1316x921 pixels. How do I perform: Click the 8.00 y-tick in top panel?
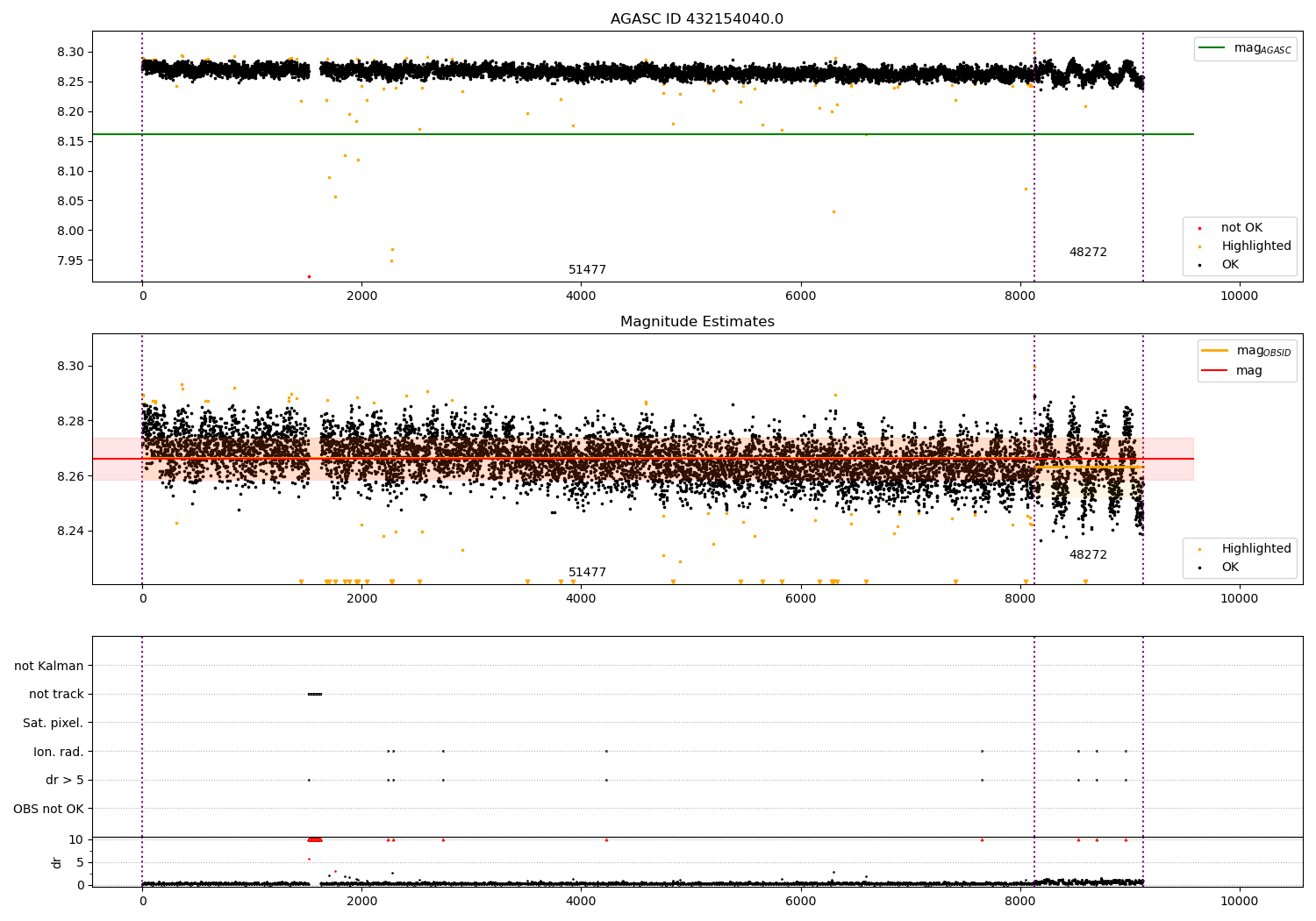72,232
